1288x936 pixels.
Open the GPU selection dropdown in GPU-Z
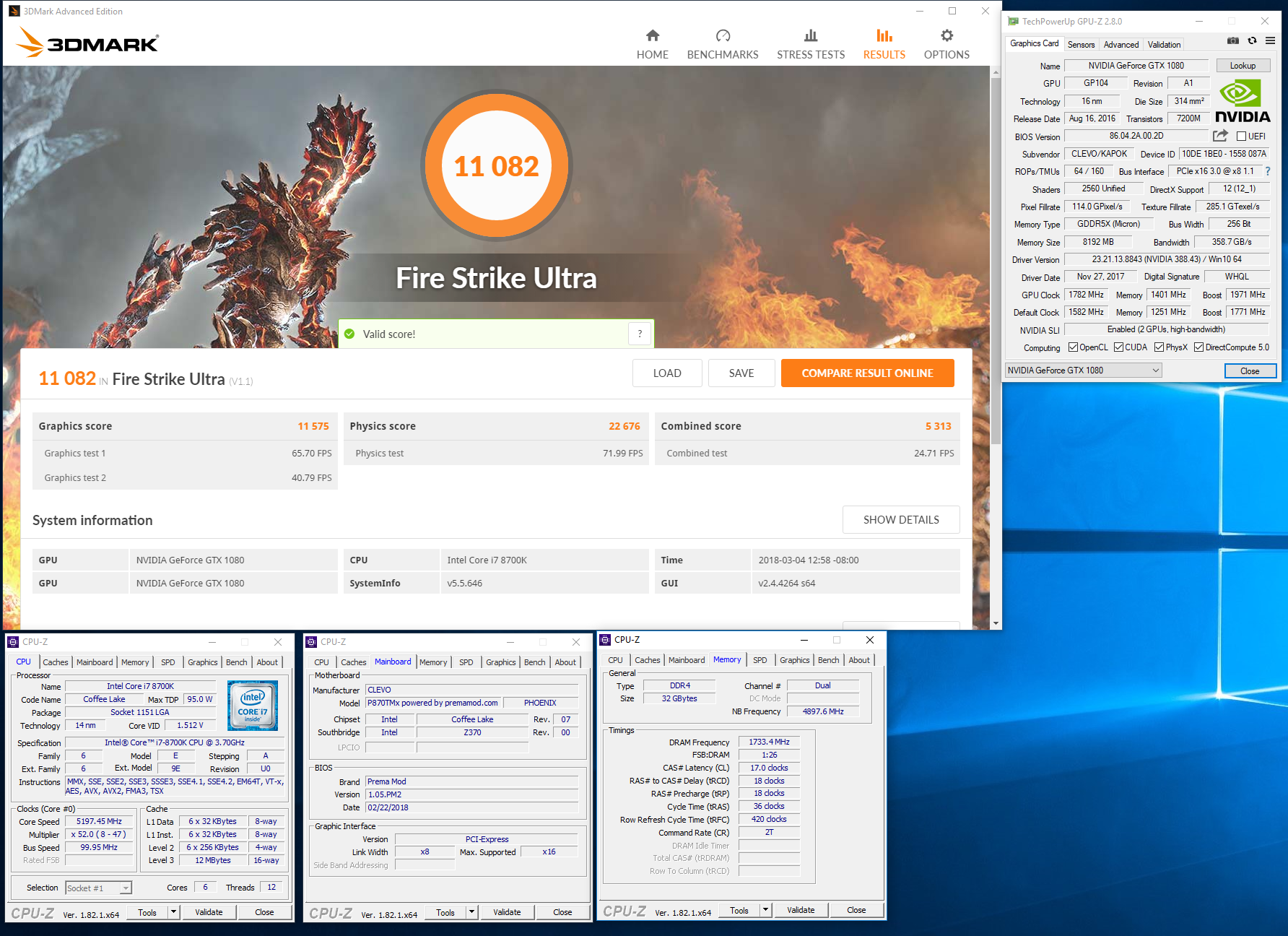coord(1083,370)
